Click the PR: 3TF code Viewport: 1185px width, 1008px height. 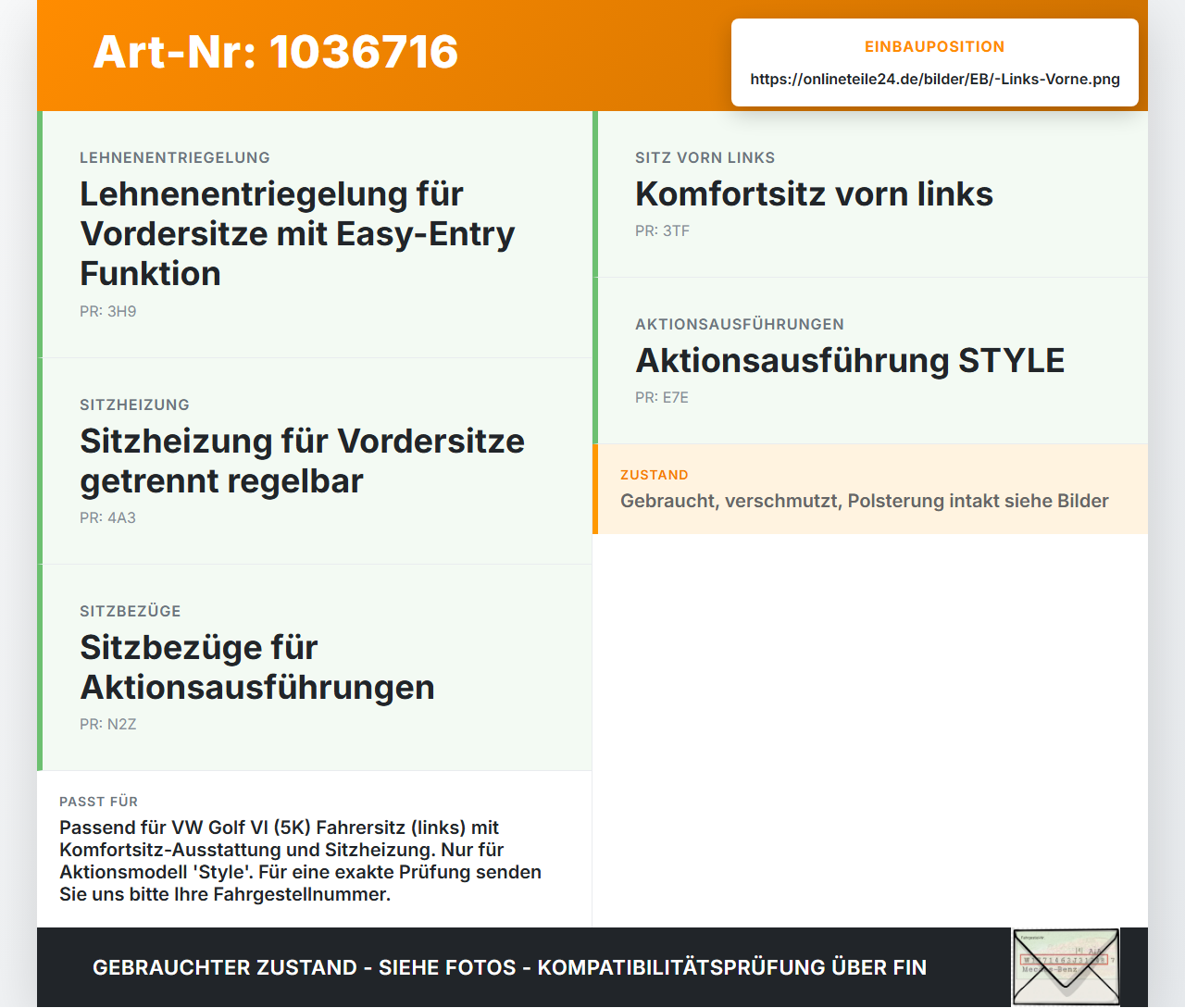pyautogui.click(x=663, y=231)
